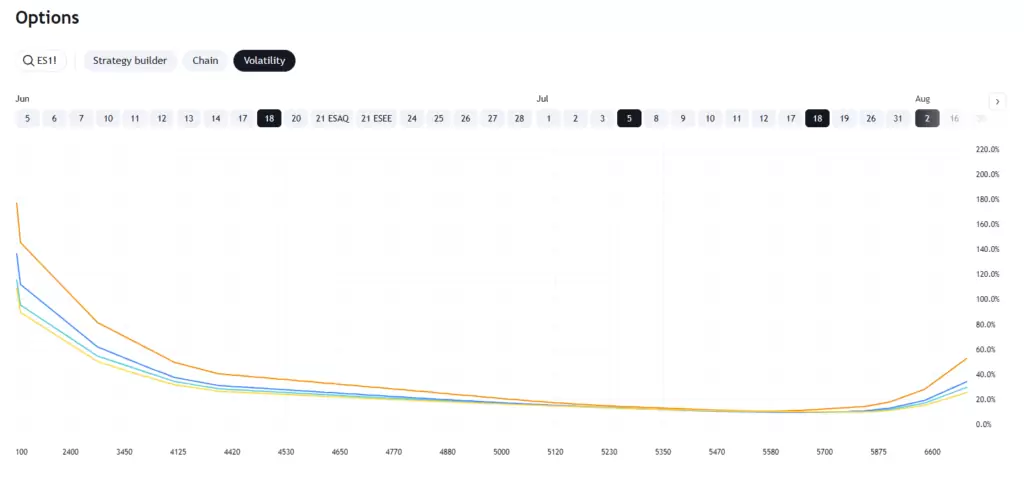Click the search magnifier icon
The height and width of the screenshot is (484, 1024).
pos(28,61)
